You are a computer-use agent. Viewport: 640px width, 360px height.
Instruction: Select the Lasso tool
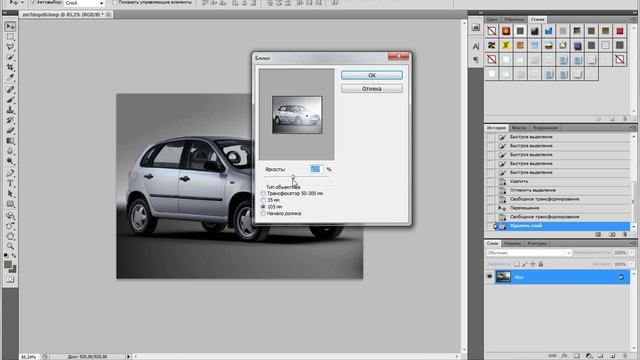pos(10,47)
